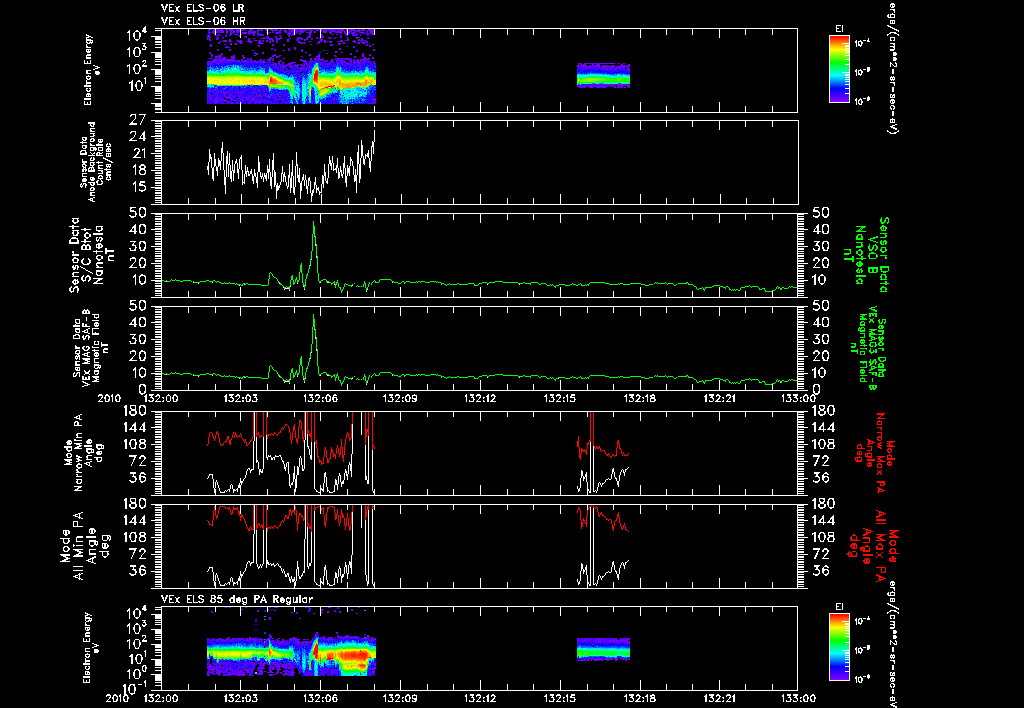Click the 'Narrow Min PA Angle' axis label
Image resolution: width=1024 pixels, height=708 pixels.
(x=84, y=453)
